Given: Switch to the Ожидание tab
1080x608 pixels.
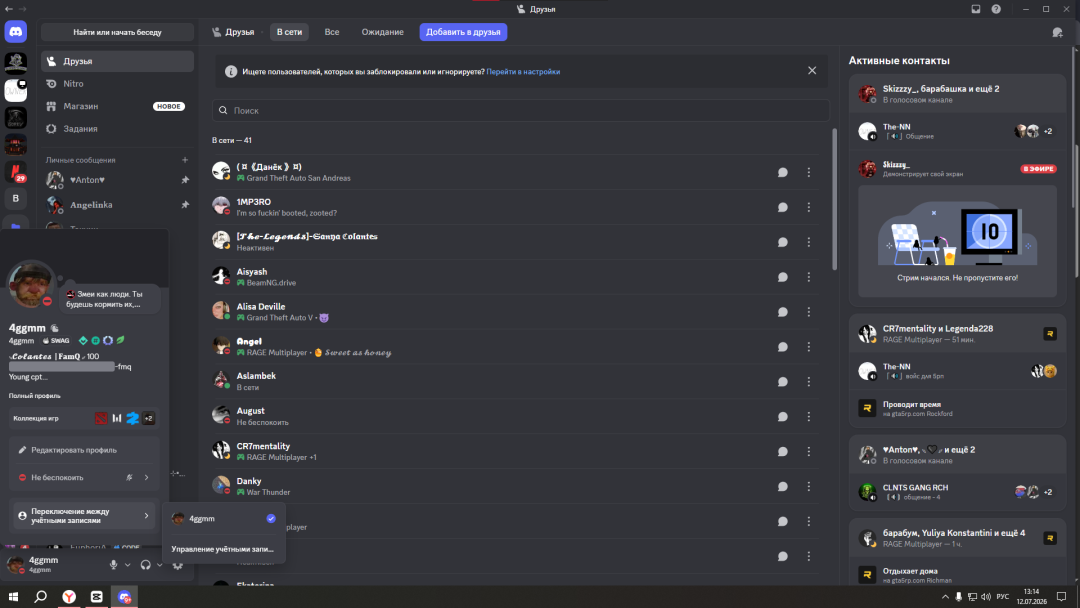Looking at the screenshot, I should (x=382, y=32).
